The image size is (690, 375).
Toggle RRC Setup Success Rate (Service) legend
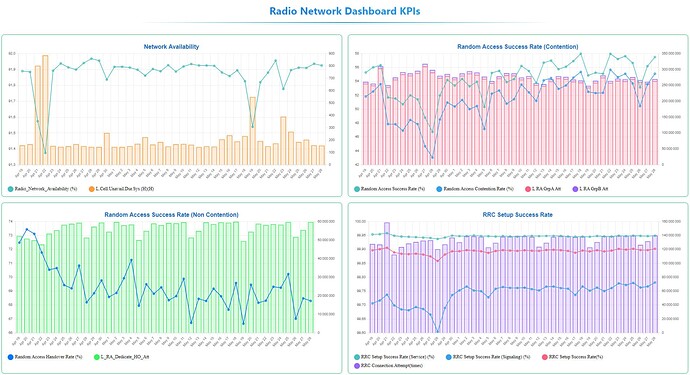click(x=394, y=357)
